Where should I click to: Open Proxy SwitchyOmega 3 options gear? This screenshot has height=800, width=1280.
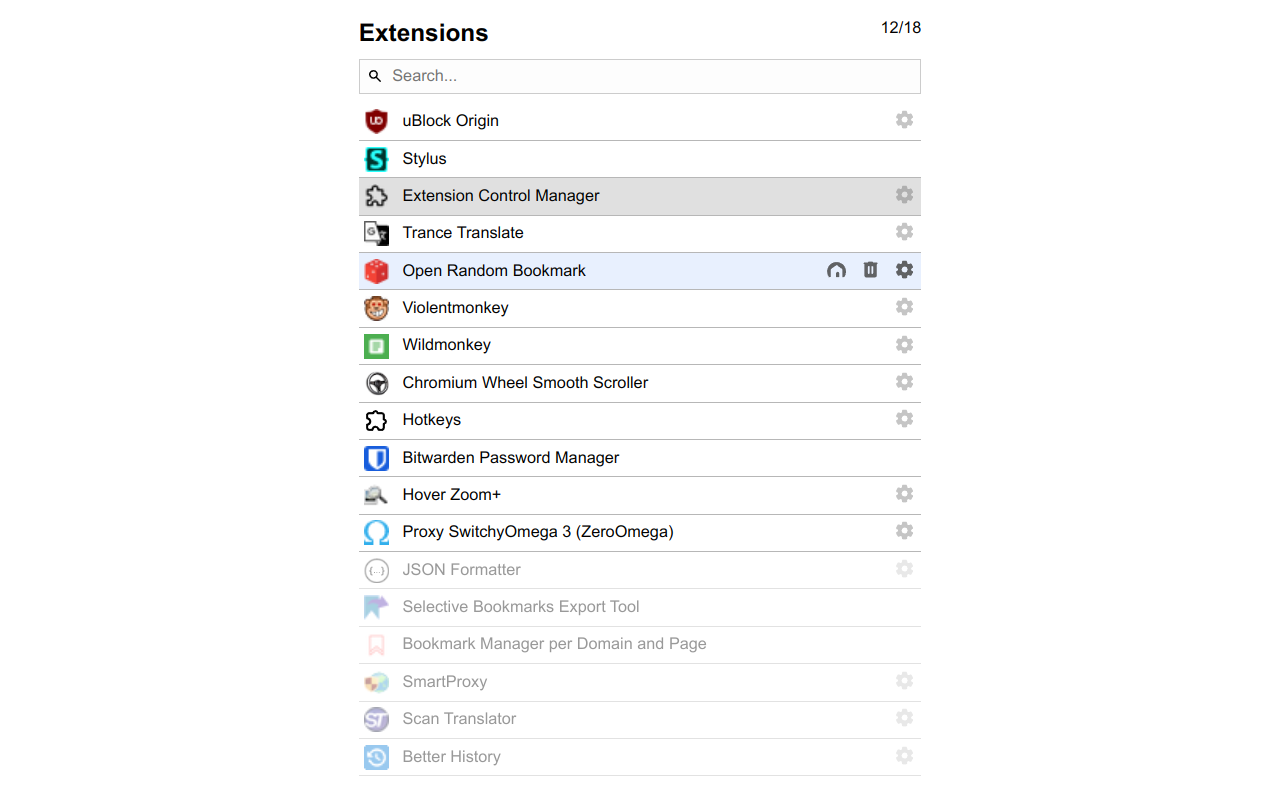(904, 531)
